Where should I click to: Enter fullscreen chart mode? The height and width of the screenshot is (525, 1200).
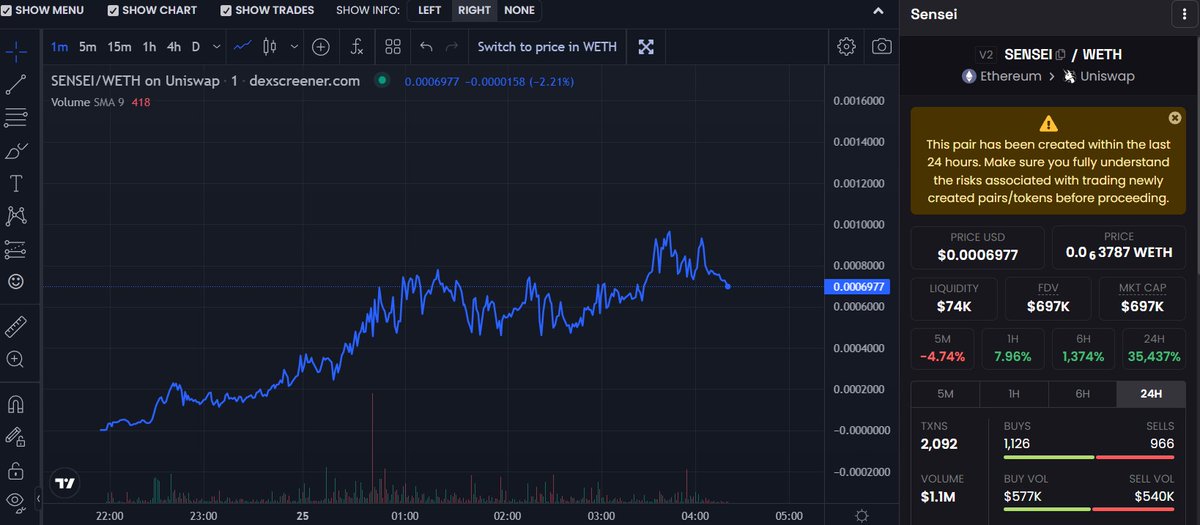(x=647, y=47)
